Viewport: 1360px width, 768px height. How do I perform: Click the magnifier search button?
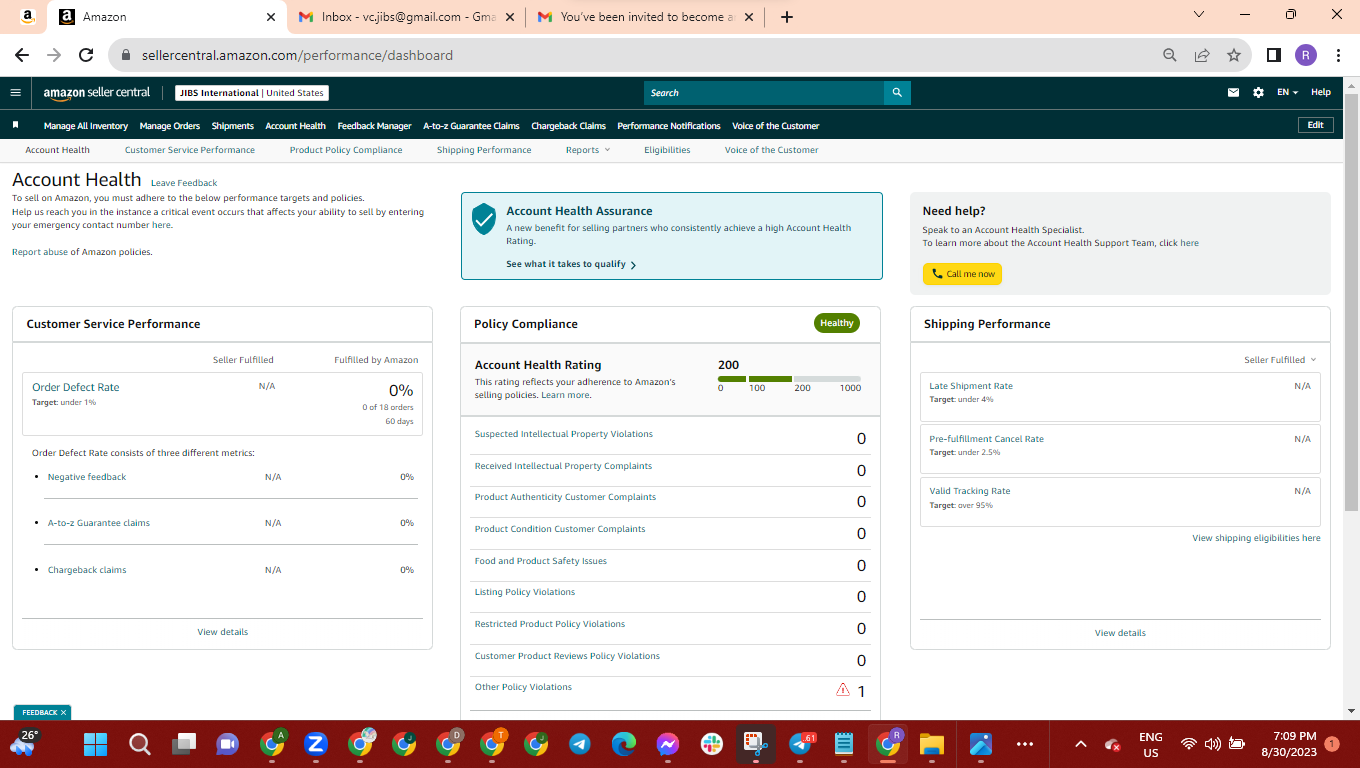[897, 93]
